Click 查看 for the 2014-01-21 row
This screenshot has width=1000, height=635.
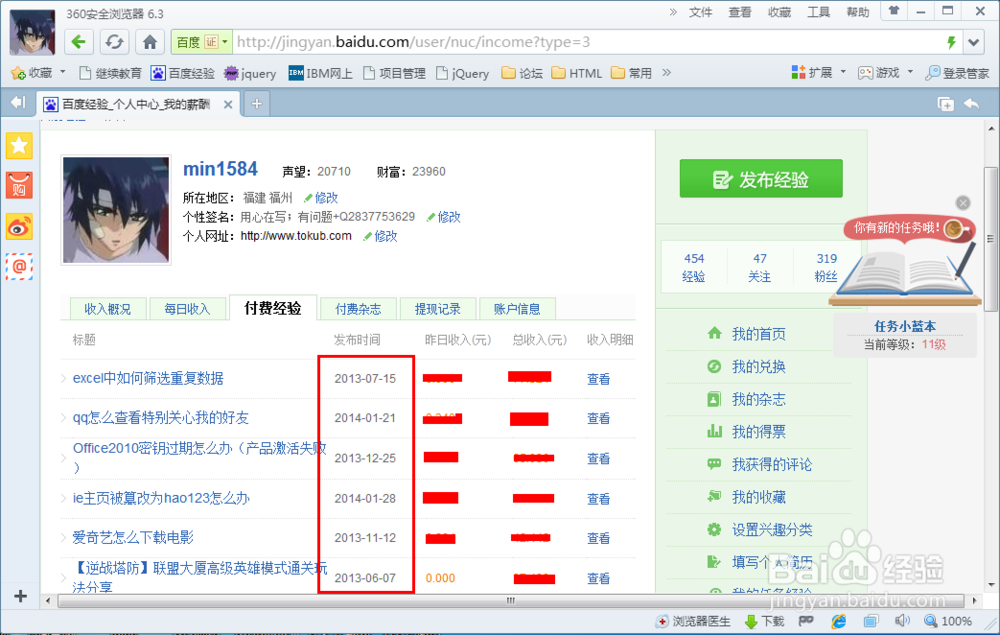click(598, 418)
